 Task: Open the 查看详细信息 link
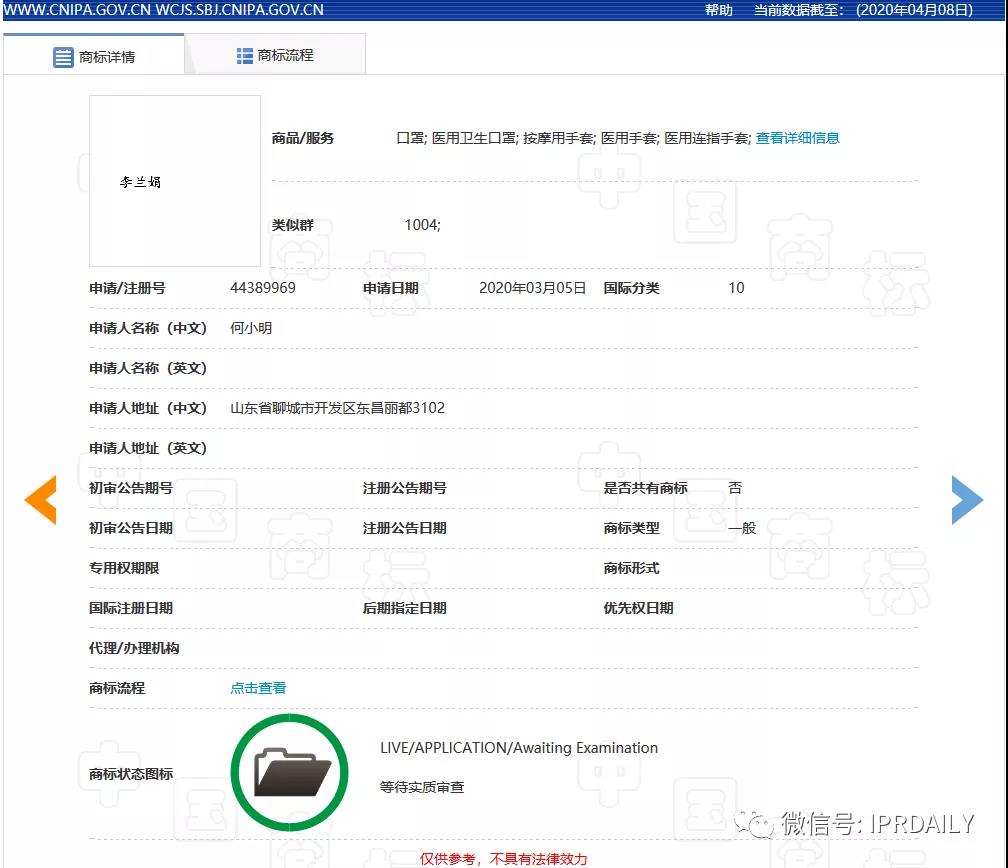(x=797, y=138)
